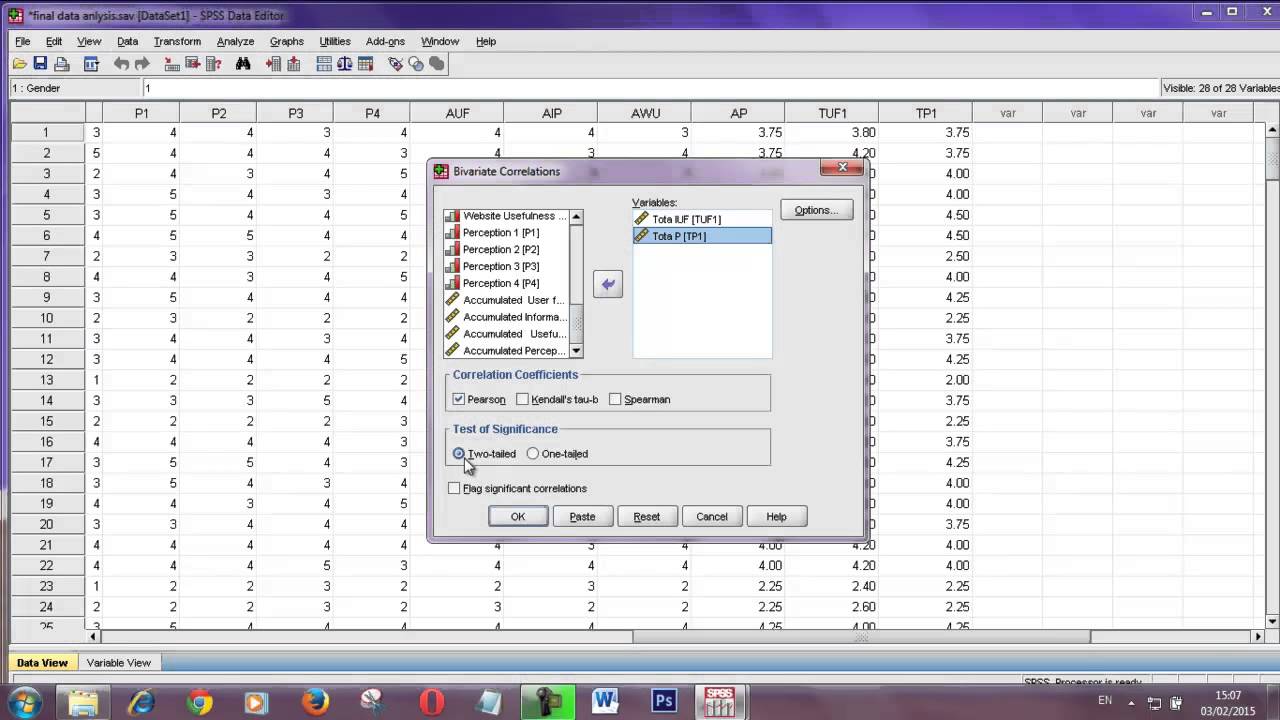Click the Windows Start button
1280x720 pixels.
point(26,701)
